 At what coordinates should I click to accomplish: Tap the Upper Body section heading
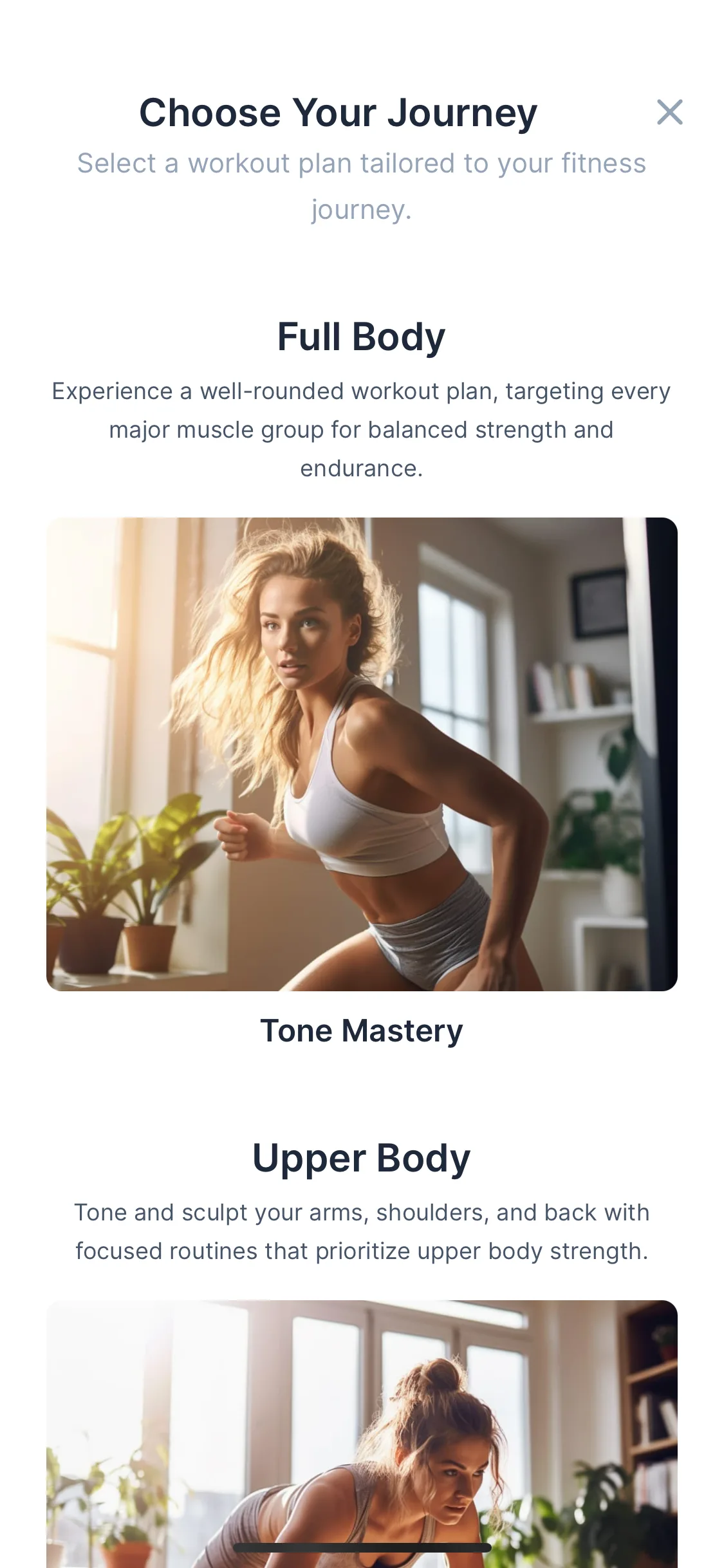[362, 1158]
